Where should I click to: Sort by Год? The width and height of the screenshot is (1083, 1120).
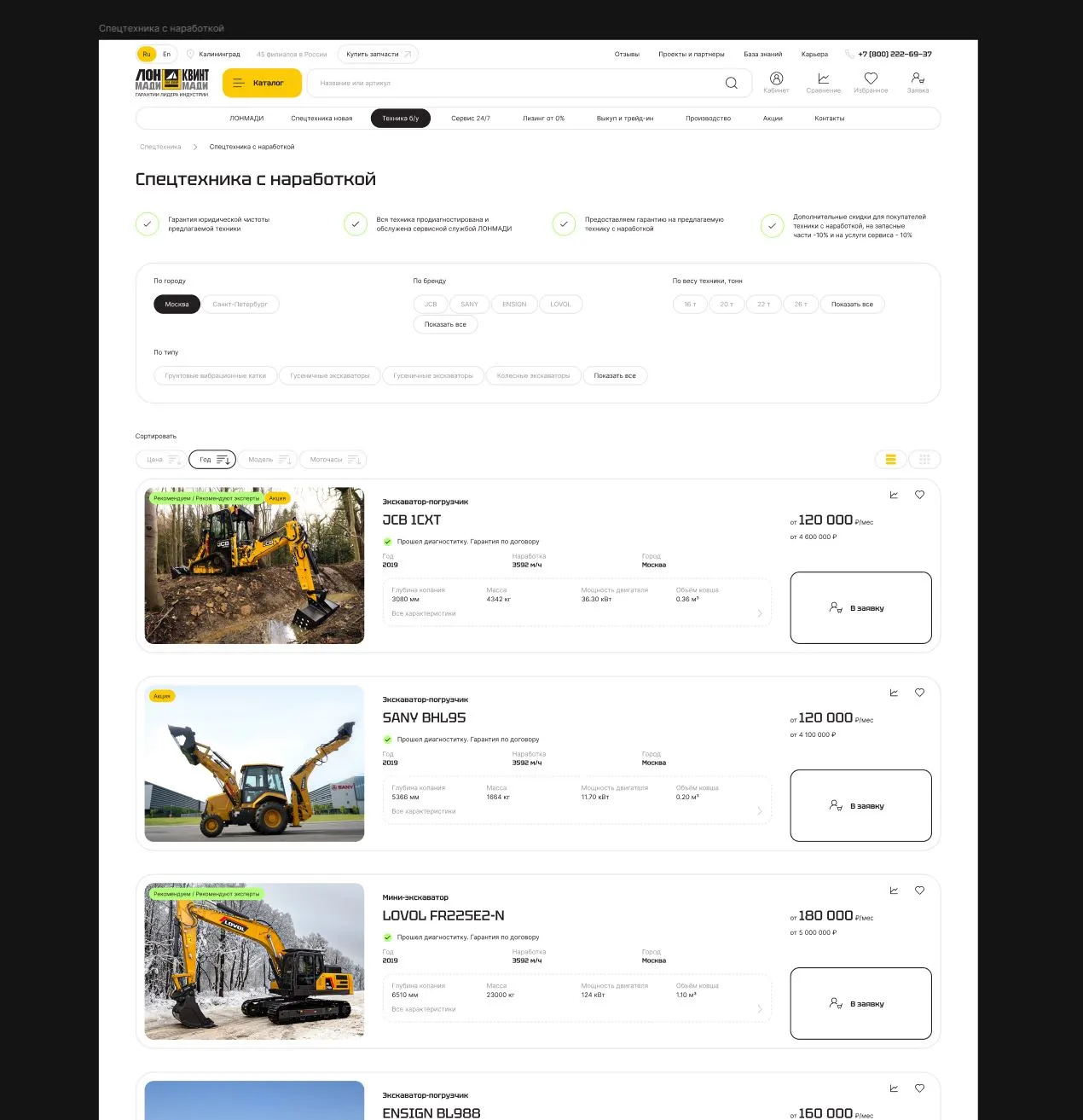212,460
